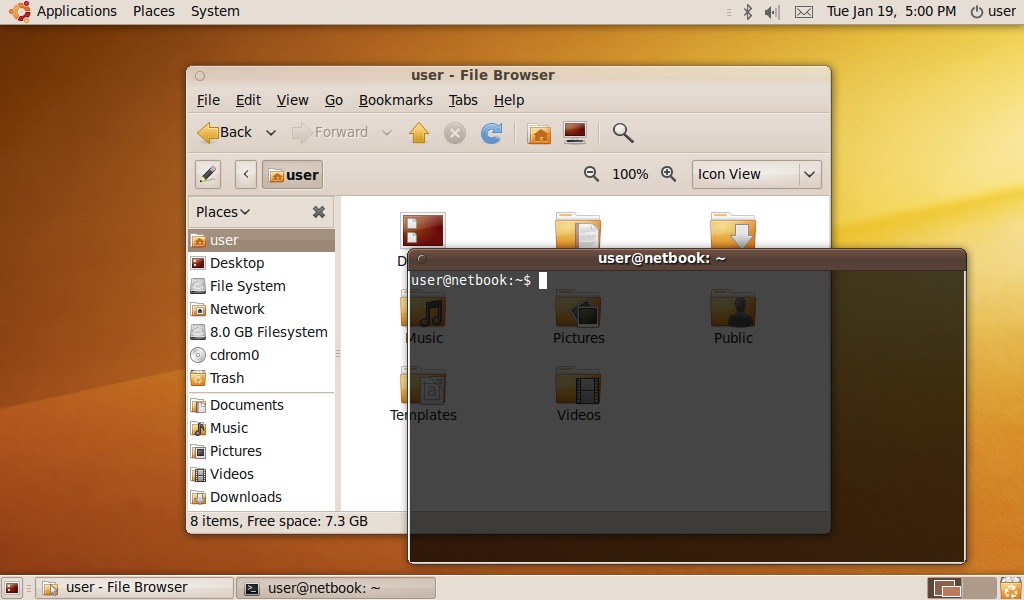Screen dimensions: 1024x600
Task: Open the Home folder toolbar icon
Action: click(x=539, y=133)
